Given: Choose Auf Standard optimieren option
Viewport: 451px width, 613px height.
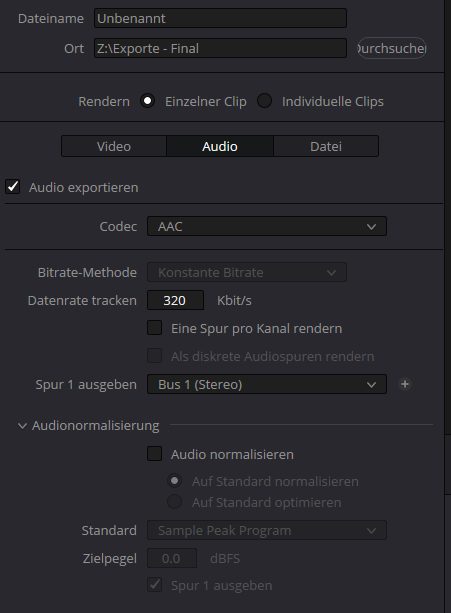Looking at the screenshot, I should [x=174, y=502].
